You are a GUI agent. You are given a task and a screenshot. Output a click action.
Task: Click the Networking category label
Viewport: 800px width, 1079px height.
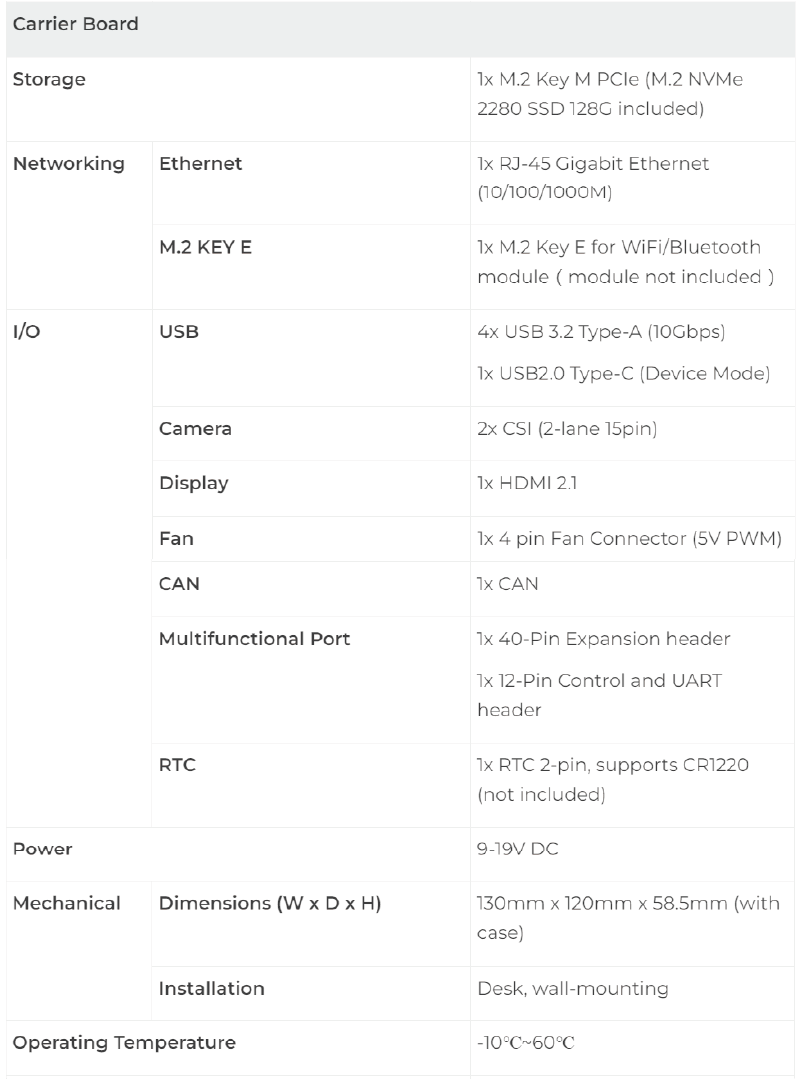pyautogui.click(x=68, y=163)
